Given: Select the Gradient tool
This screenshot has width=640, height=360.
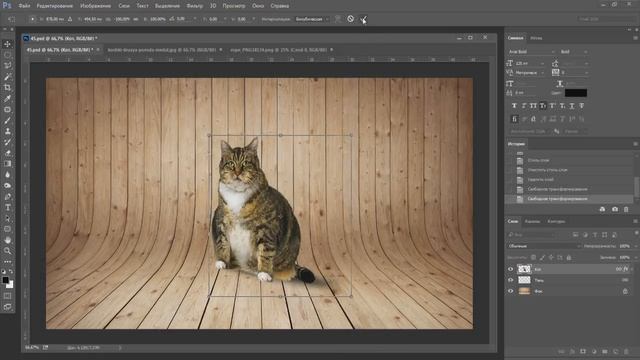Looking at the screenshot, I should point(7,164).
